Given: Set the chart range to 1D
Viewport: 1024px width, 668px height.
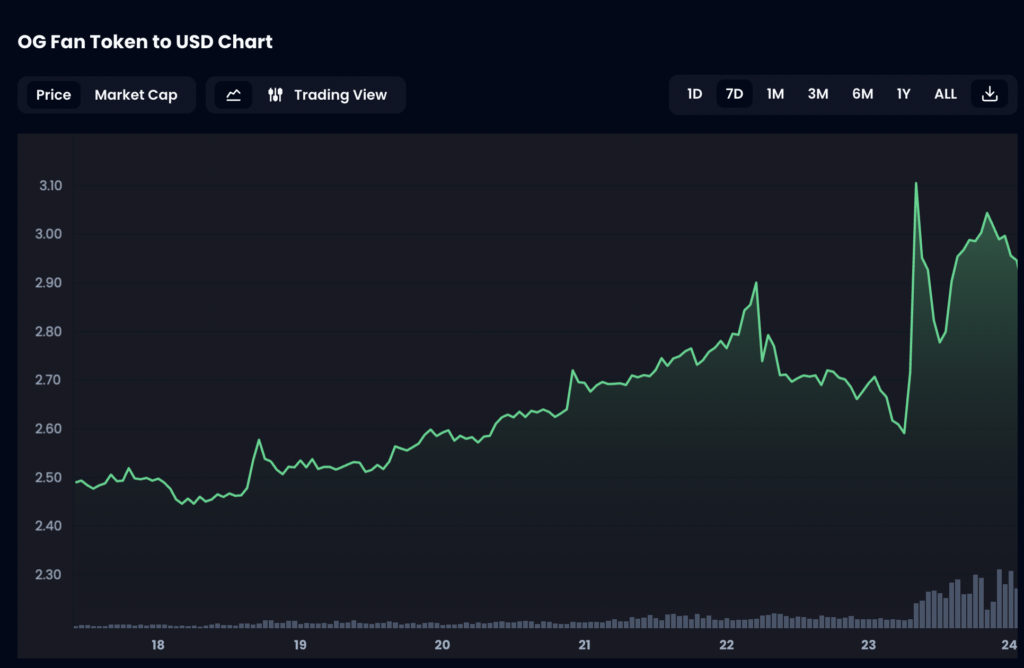Looking at the screenshot, I should (x=694, y=94).
